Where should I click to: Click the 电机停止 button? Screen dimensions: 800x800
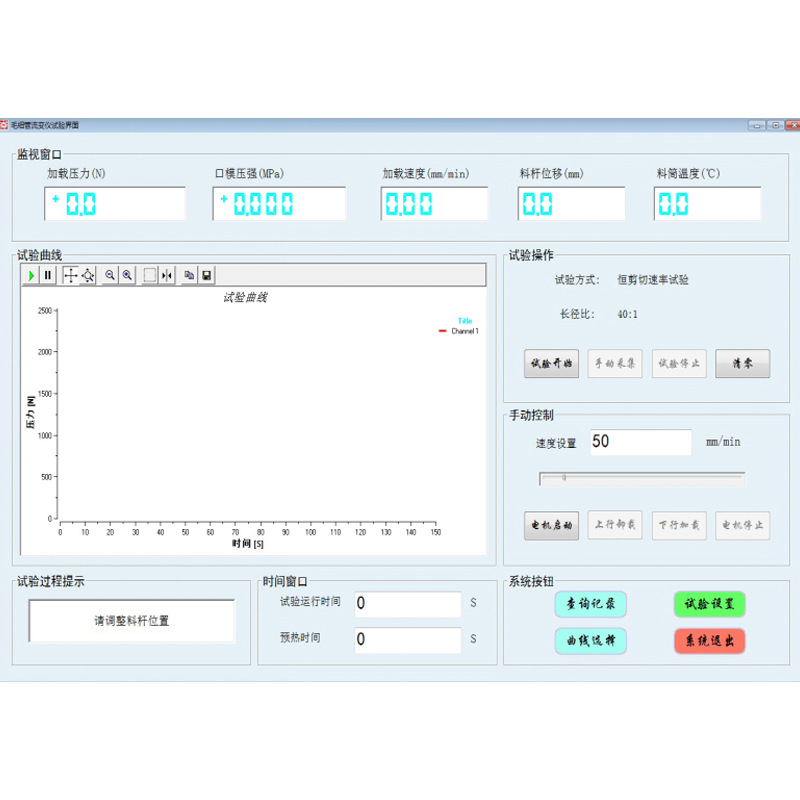[742, 526]
